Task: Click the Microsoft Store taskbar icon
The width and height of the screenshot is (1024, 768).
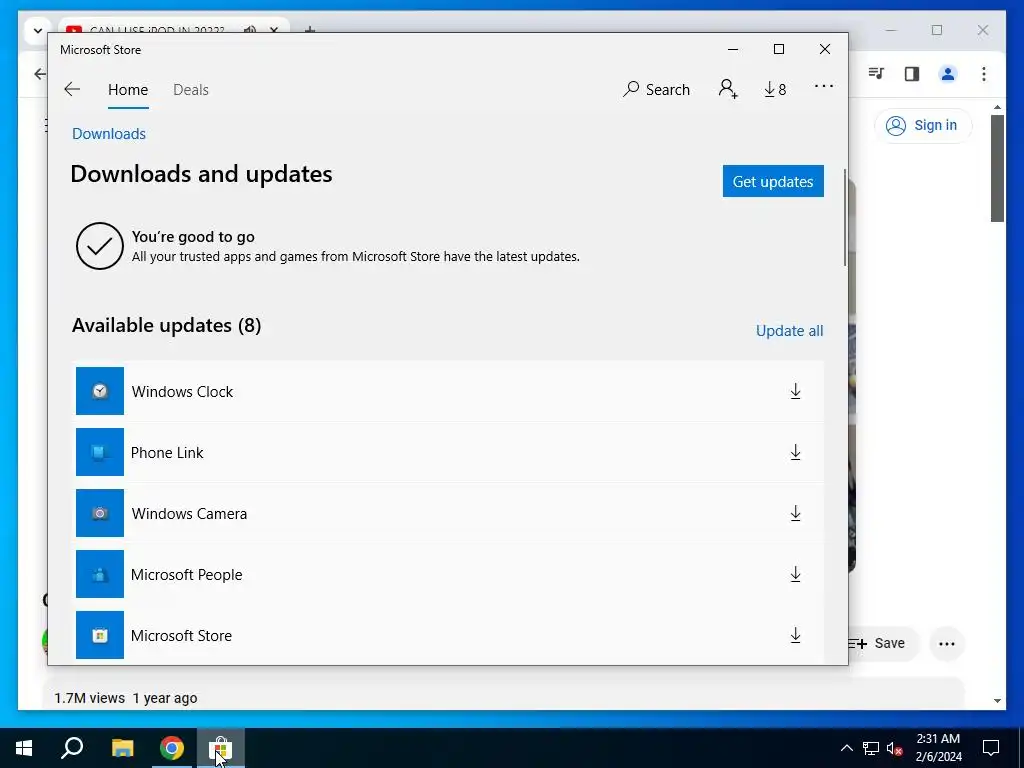Action: pyautogui.click(x=221, y=748)
